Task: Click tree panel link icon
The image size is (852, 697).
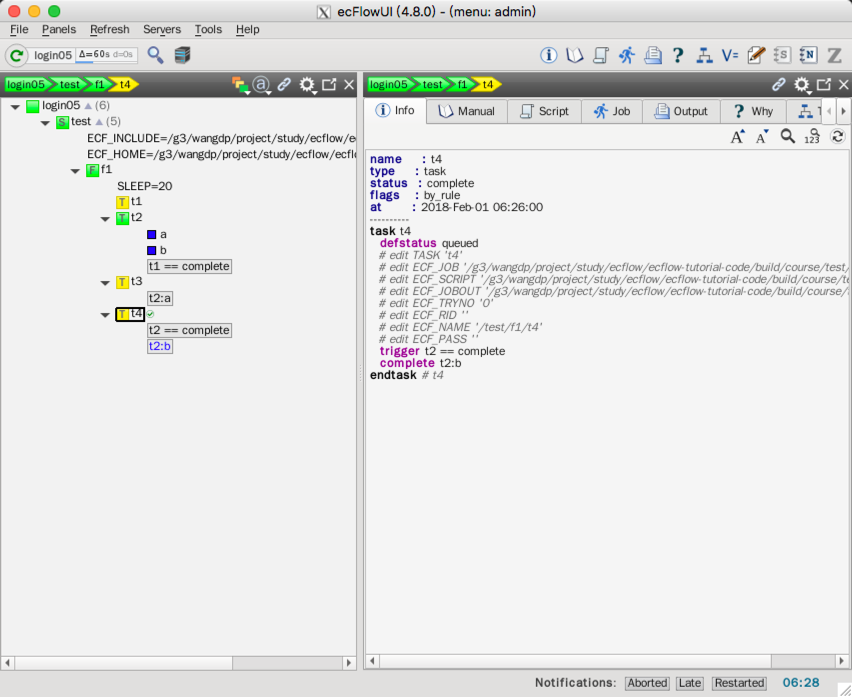Action: (284, 85)
